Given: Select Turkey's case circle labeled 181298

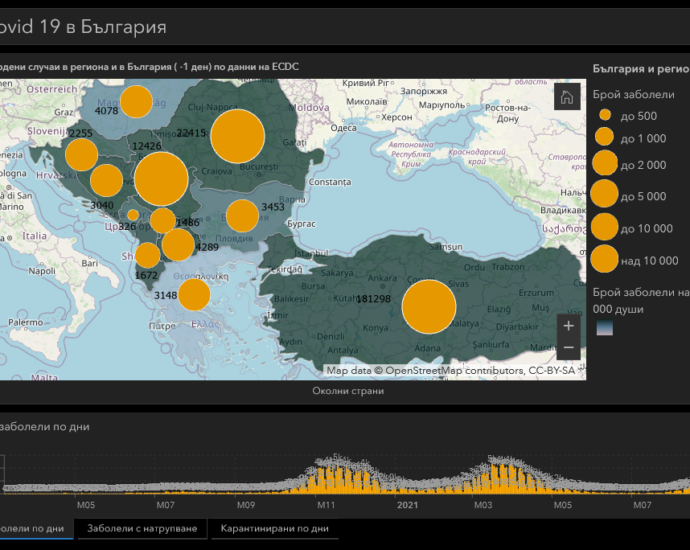Looking at the screenshot, I should [x=429, y=307].
